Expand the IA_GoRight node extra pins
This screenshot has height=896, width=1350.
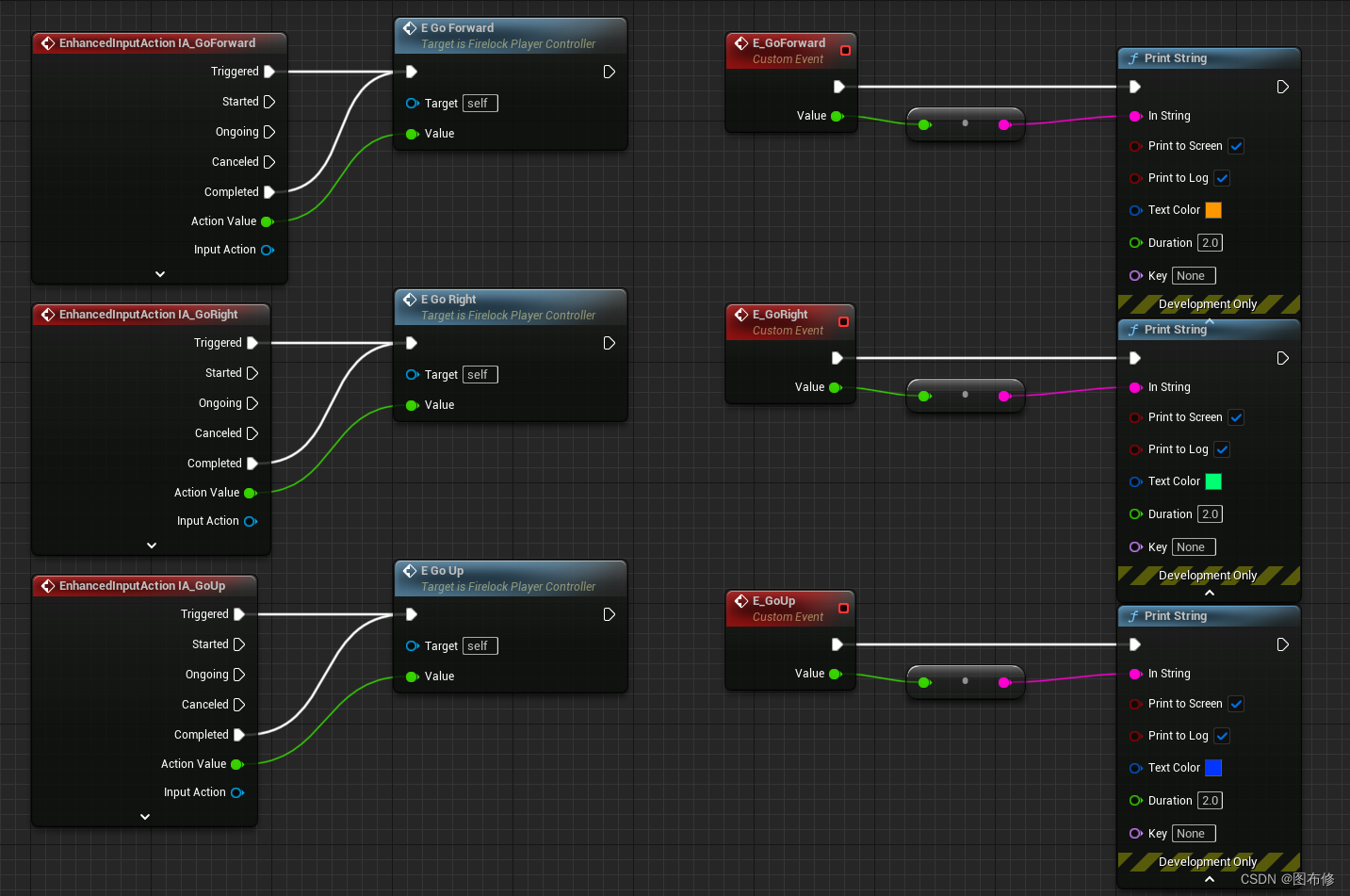[x=152, y=546]
